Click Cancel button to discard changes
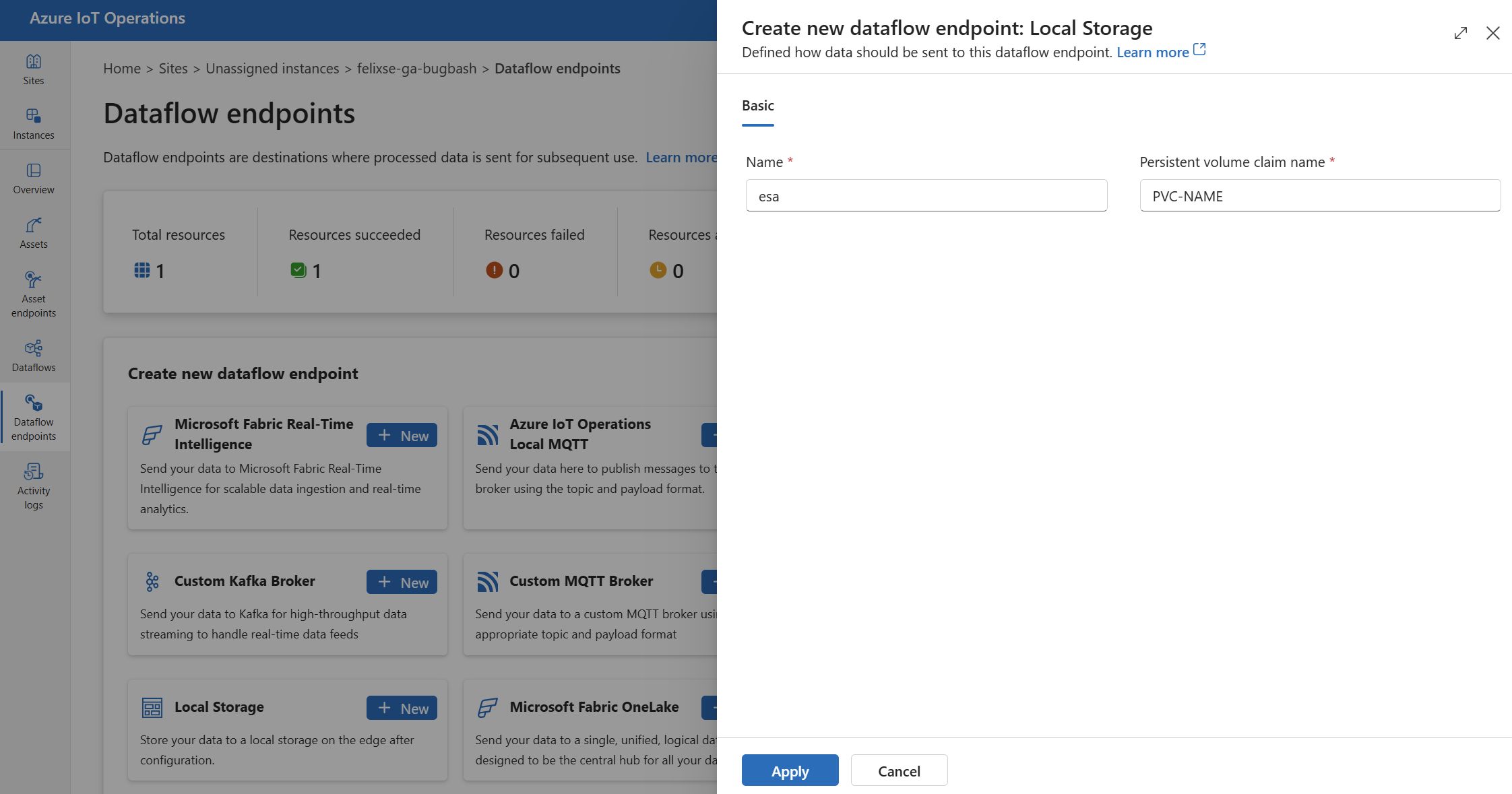This screenshot has width=1512, height=794. point(897,770)
